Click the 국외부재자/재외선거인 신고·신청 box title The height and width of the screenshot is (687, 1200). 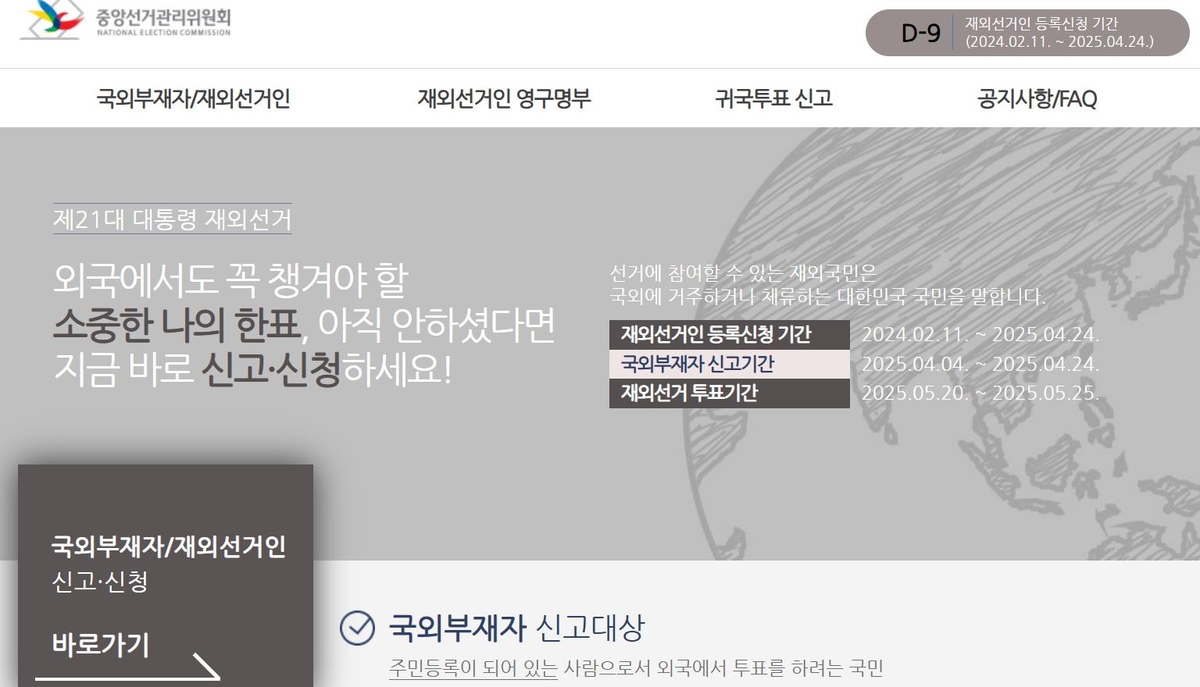tap(168, 548)
